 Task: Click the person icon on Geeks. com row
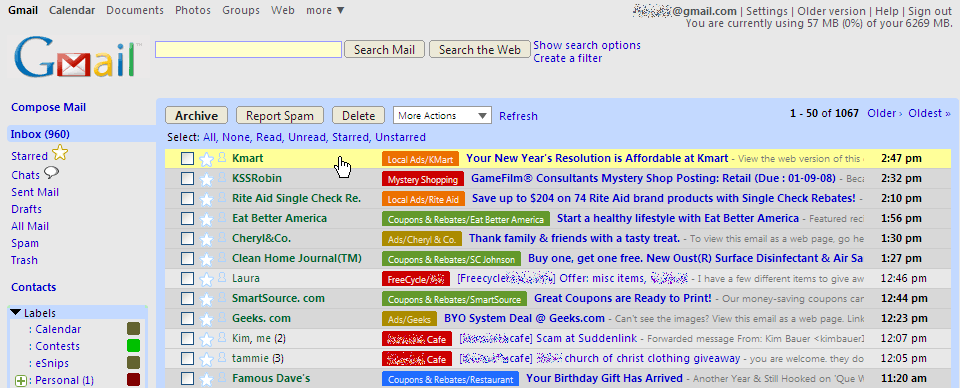point(222,318)
